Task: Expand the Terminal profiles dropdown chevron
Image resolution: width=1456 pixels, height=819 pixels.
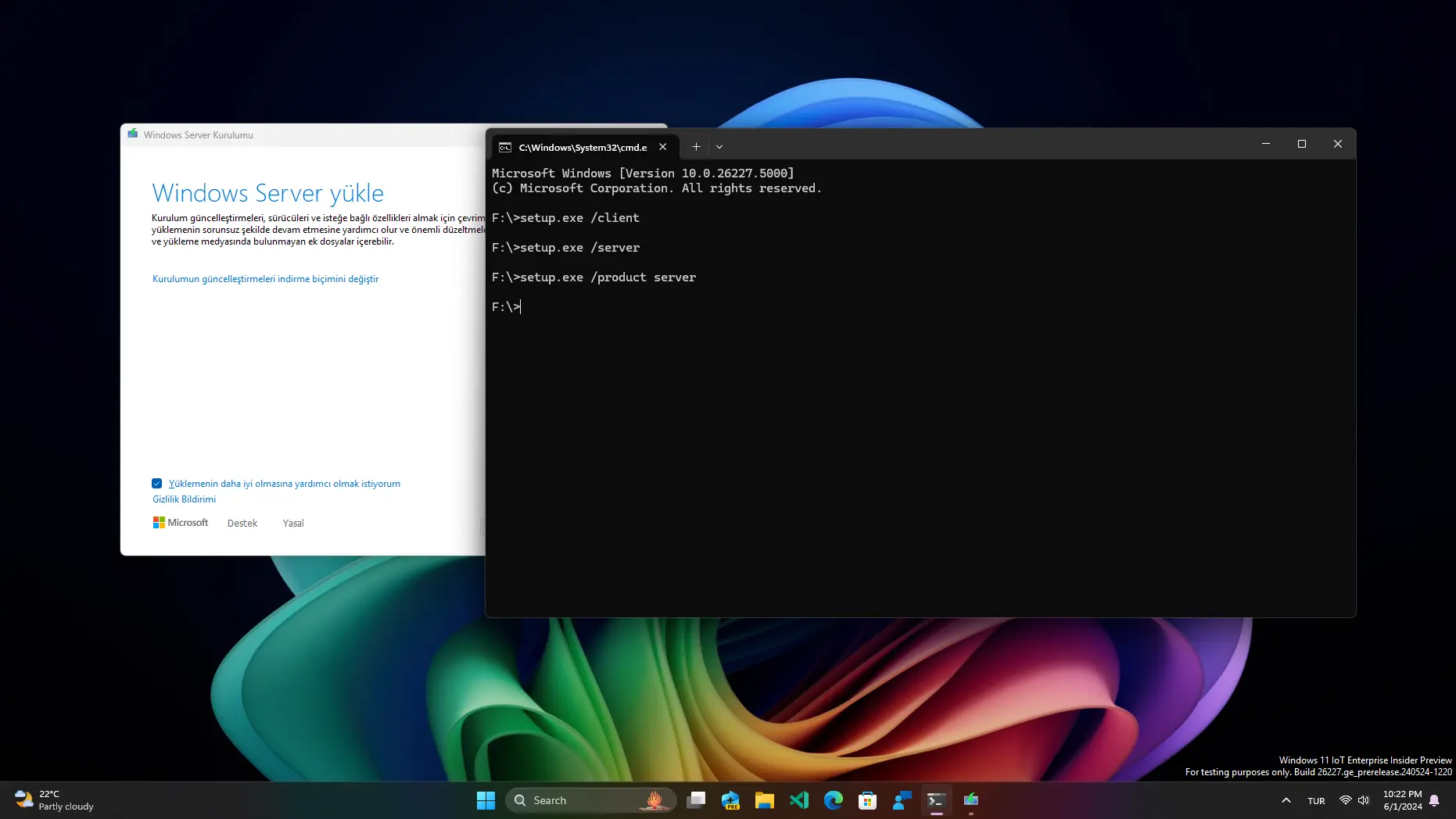Action: pos(719,147)
